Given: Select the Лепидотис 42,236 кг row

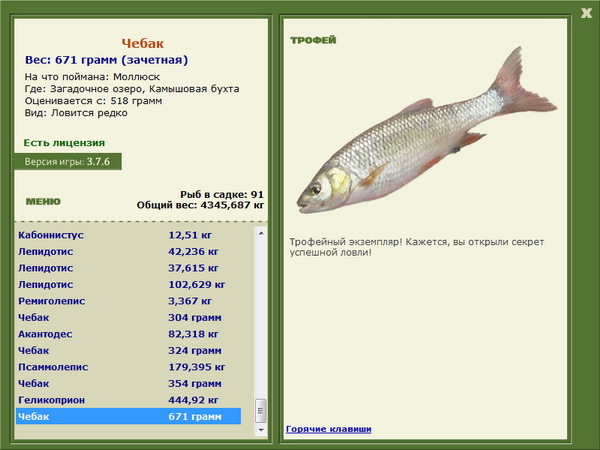Looking at the screenshot, I should 129,251.
